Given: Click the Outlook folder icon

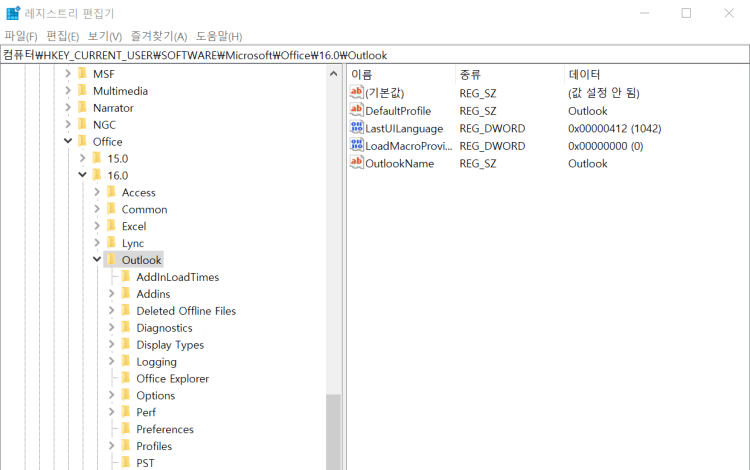Looking at the screenshot, I should point(112,260).
